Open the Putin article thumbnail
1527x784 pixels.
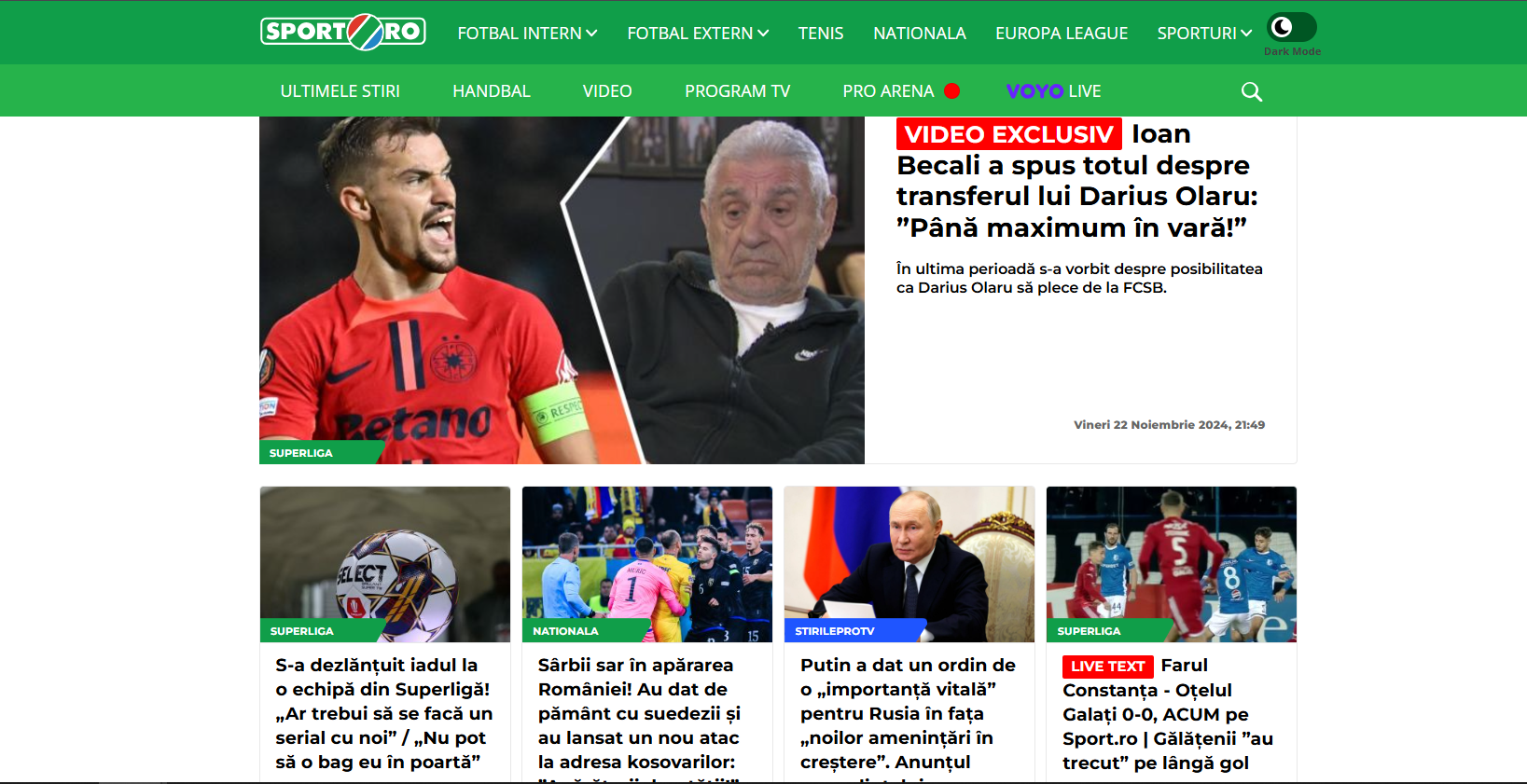click(x=909, y=564)
